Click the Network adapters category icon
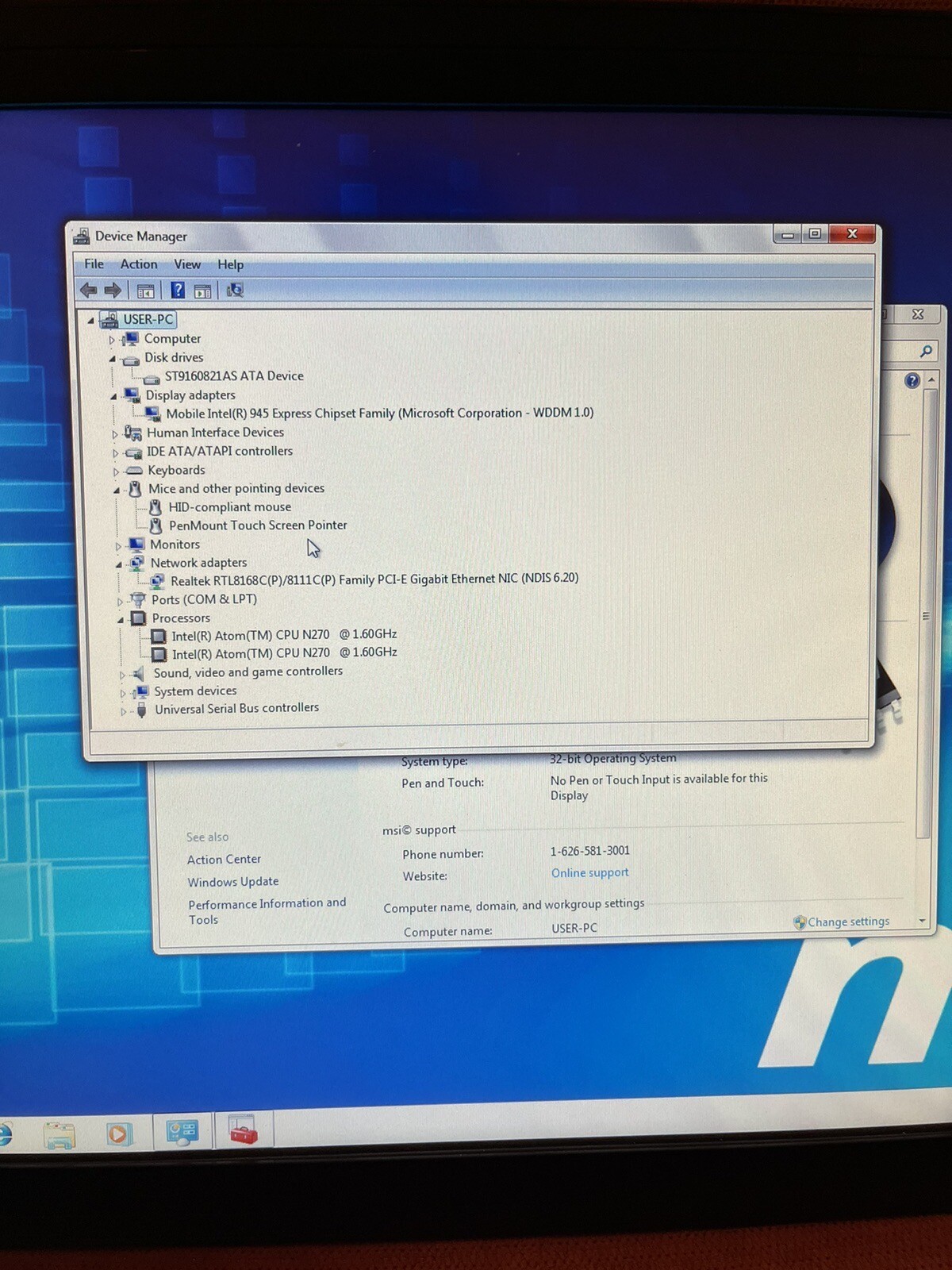The height and width of the screenshot is (1270, 952). pyautogui.click(x=136, y=563)
